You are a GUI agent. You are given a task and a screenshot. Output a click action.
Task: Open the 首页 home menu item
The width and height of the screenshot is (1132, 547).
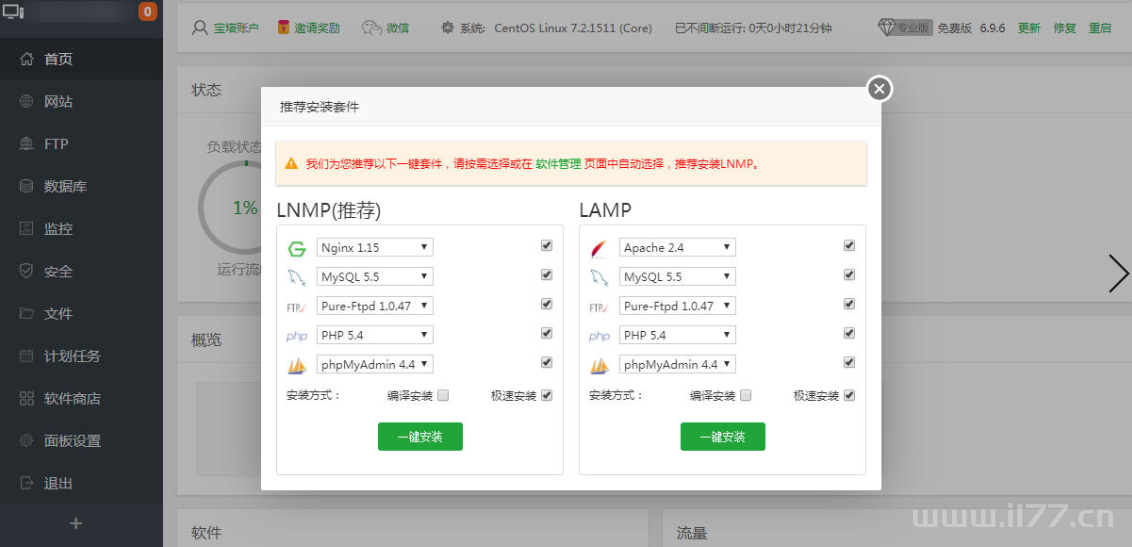81,59
